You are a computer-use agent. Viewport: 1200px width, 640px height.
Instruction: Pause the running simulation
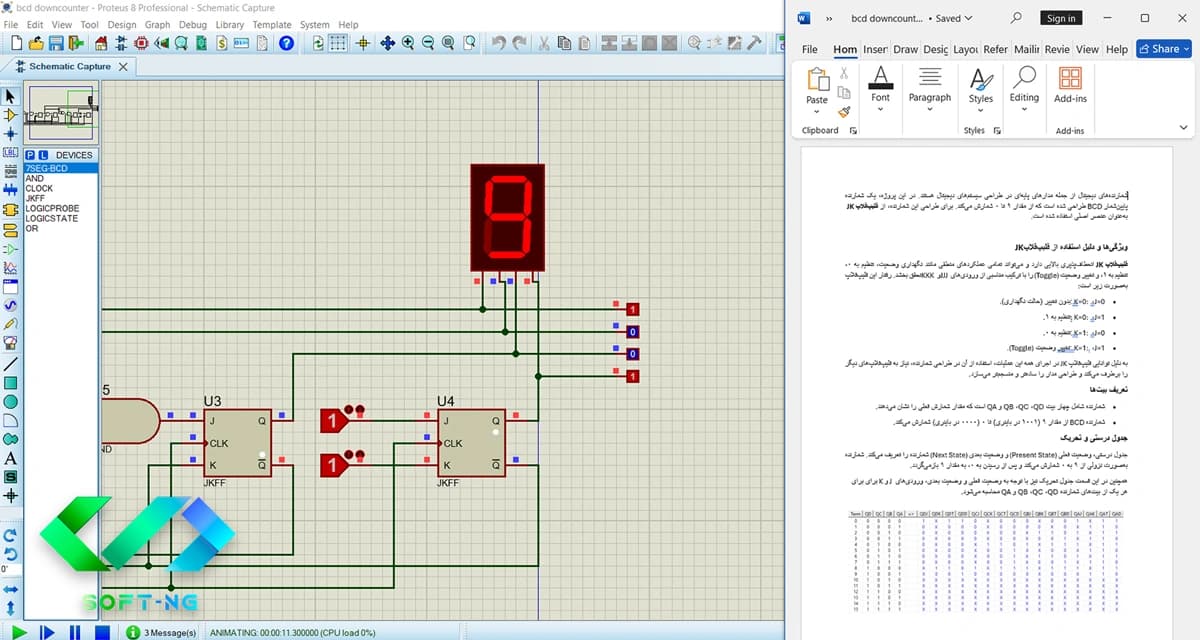(74, 632)
